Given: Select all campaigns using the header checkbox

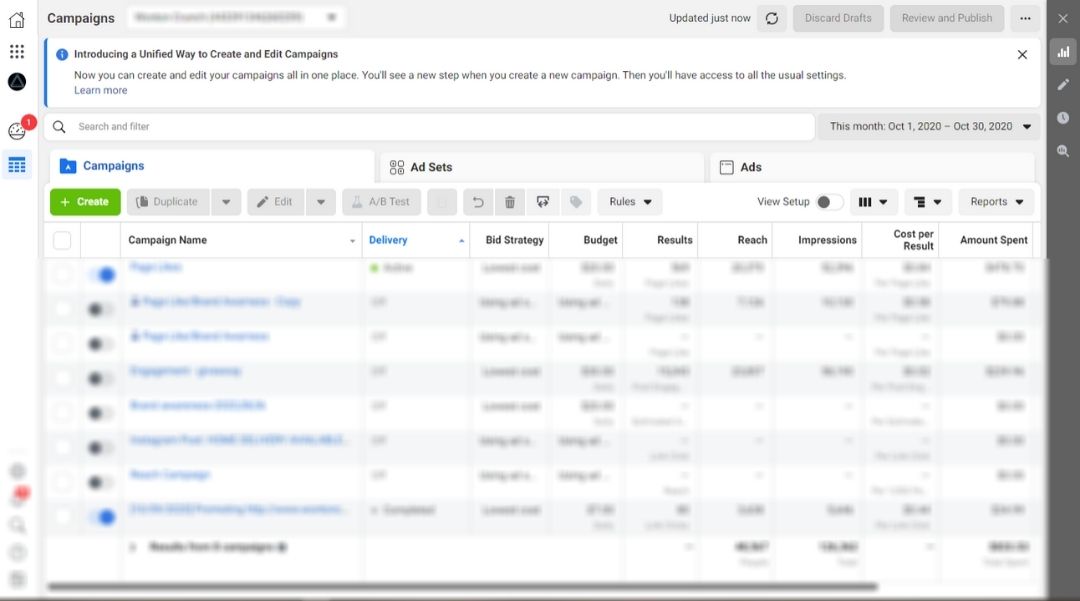Looking at the screenshot, I should pyautogui.click(x=61, y=240).
